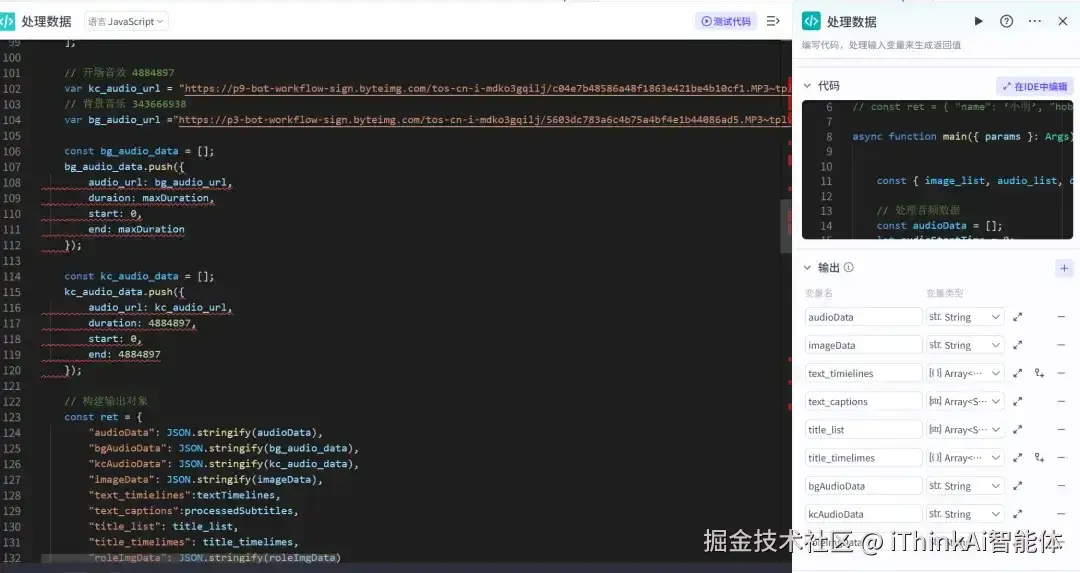Click 'const bg_audio_data = [];' on line 106
The height and width of the screenshot is (573, 1080).
pos(139,151)
